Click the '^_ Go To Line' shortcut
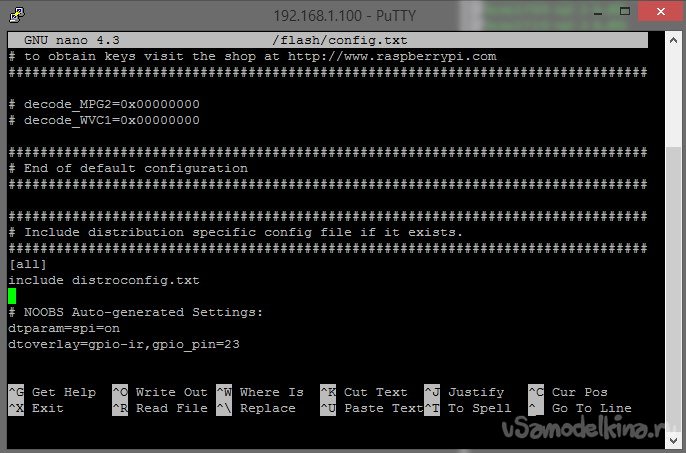 580,408
